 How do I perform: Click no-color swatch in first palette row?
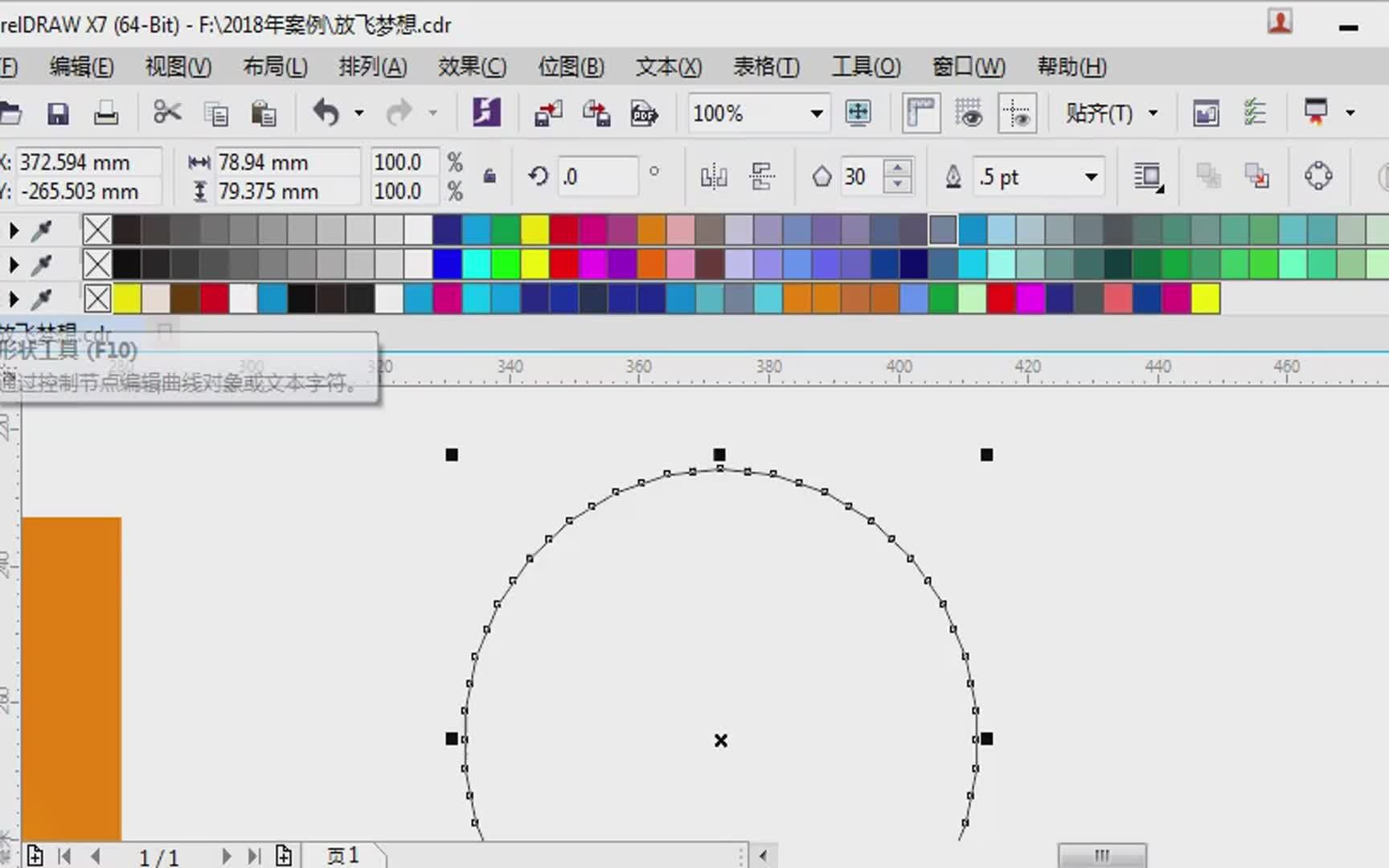coord(97,231)
